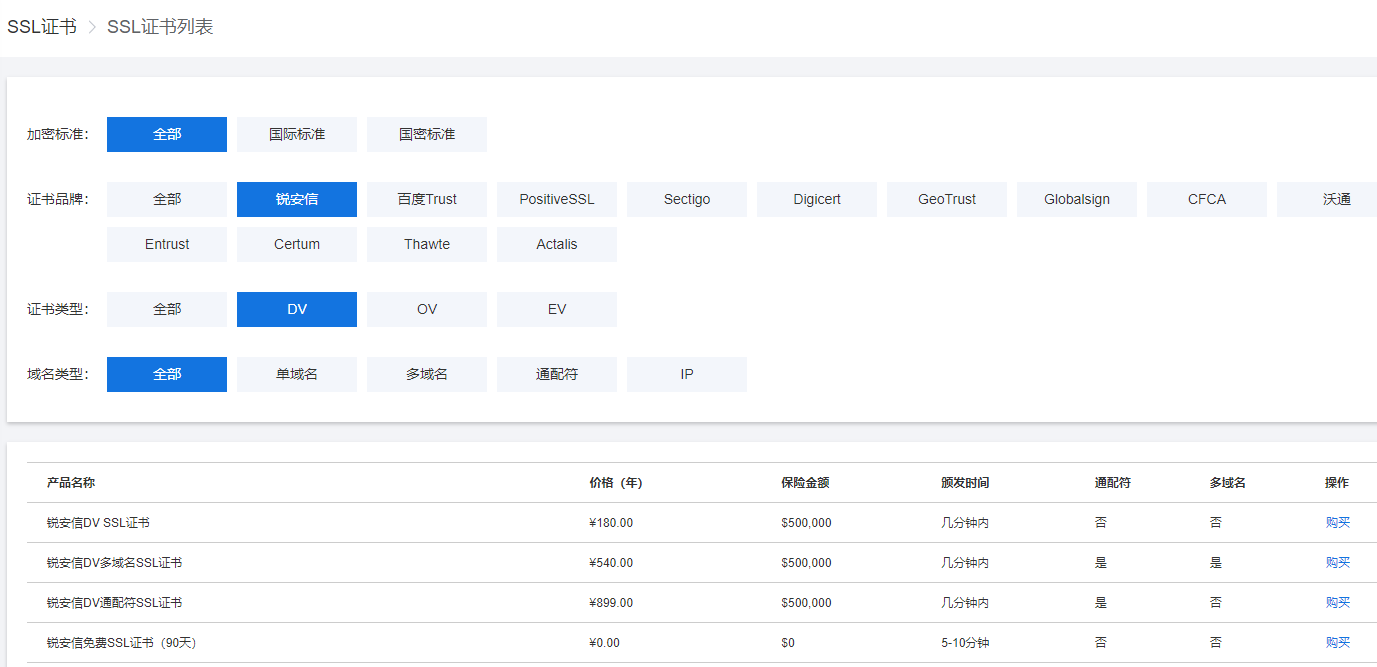Choose the Digicert brand filter
Viewport: 1377px width, 667px height.
point(817,199)
